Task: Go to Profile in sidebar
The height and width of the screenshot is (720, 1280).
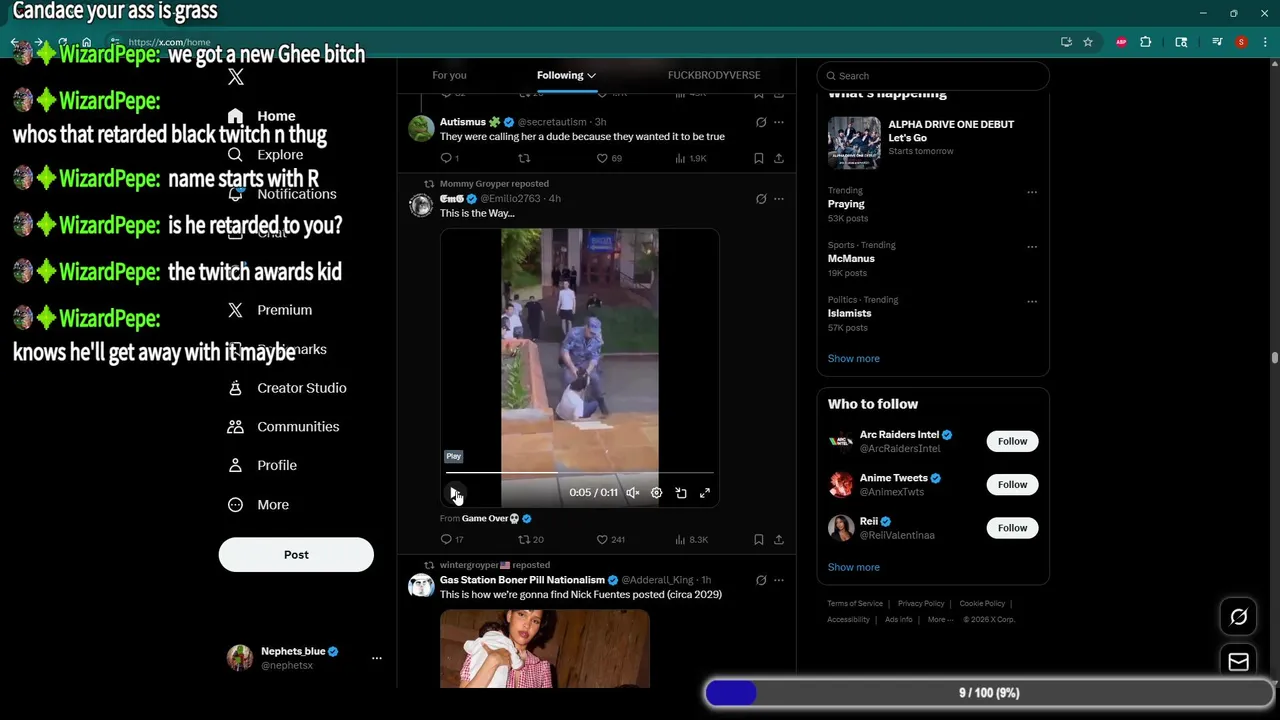Action: coord(262,466)
